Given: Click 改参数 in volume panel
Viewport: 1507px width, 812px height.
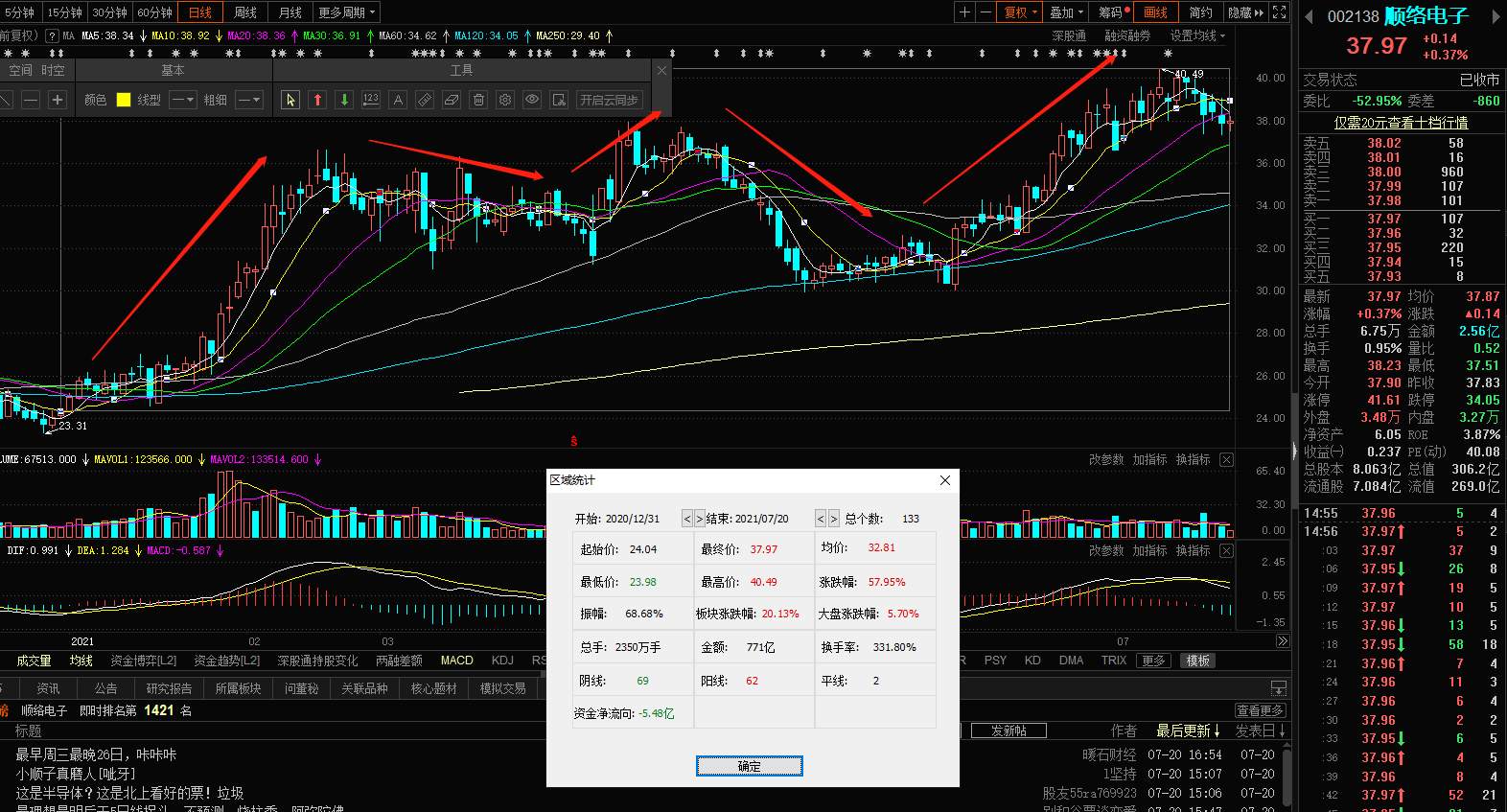Looking at the screenshot, I should pos(1106,460).
